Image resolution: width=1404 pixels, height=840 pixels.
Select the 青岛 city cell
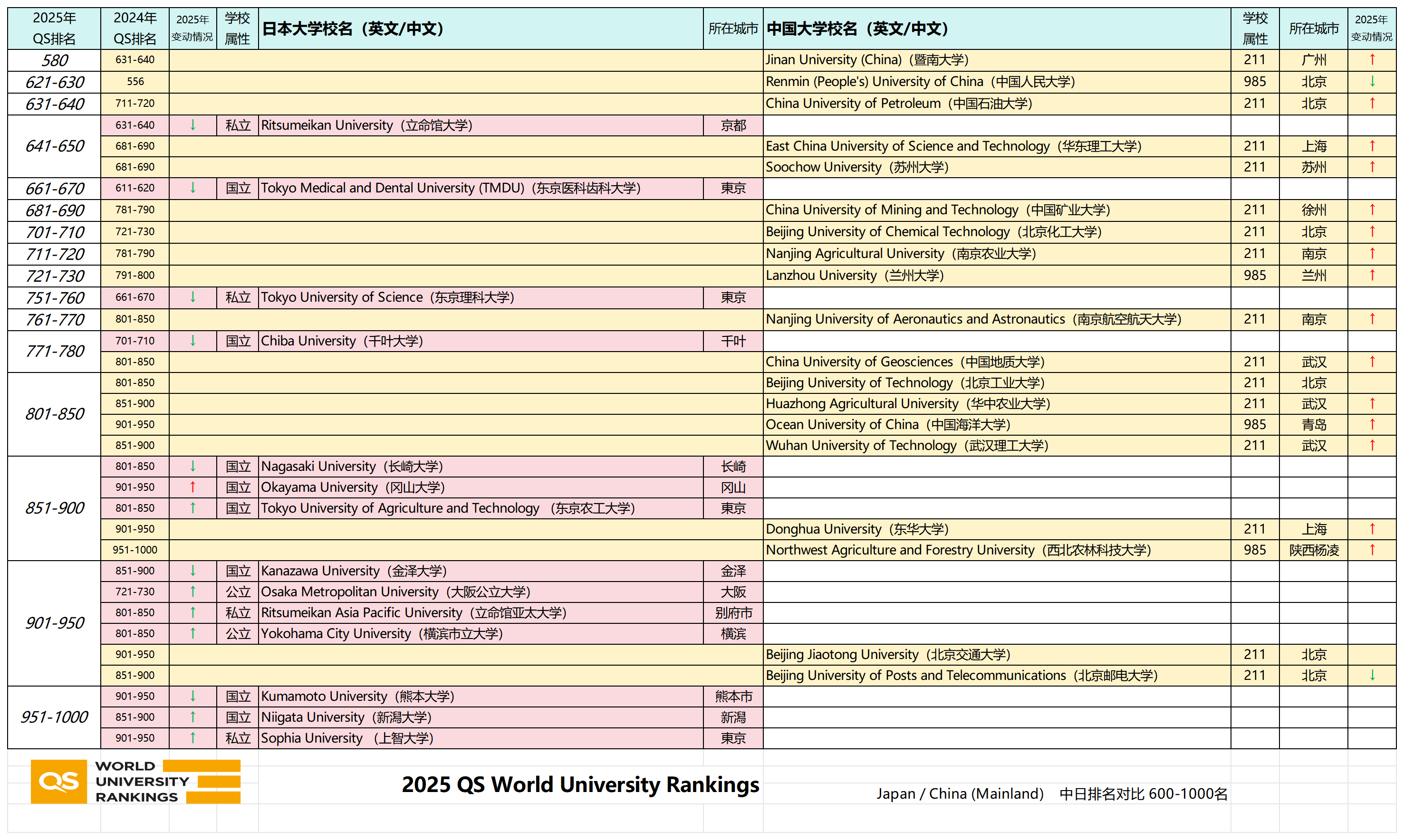pos(1313,425)
